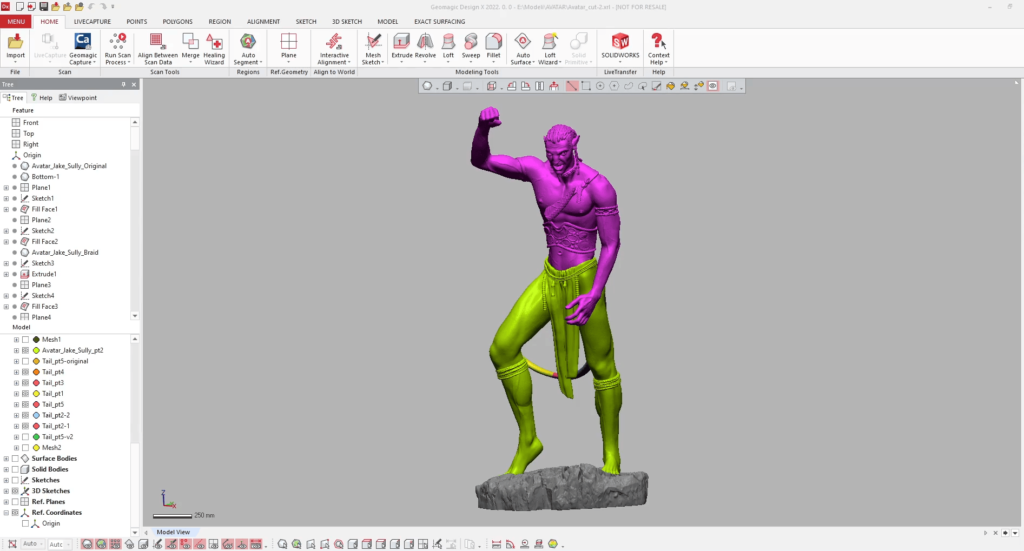
Task: Open the Mesh Sketch dropdown arrow
Action: (382, 63)
